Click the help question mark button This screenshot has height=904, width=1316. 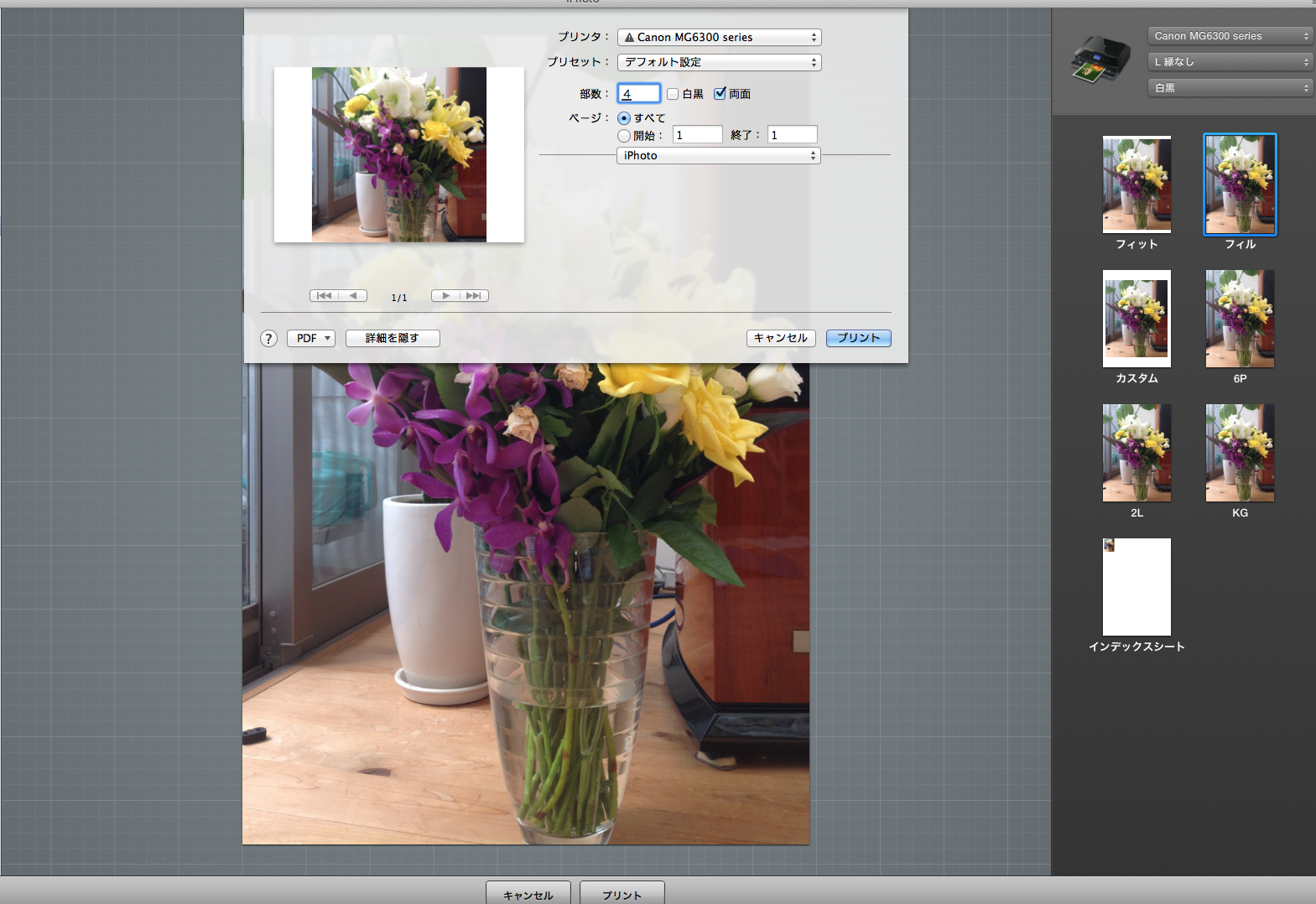coord(268,339)
